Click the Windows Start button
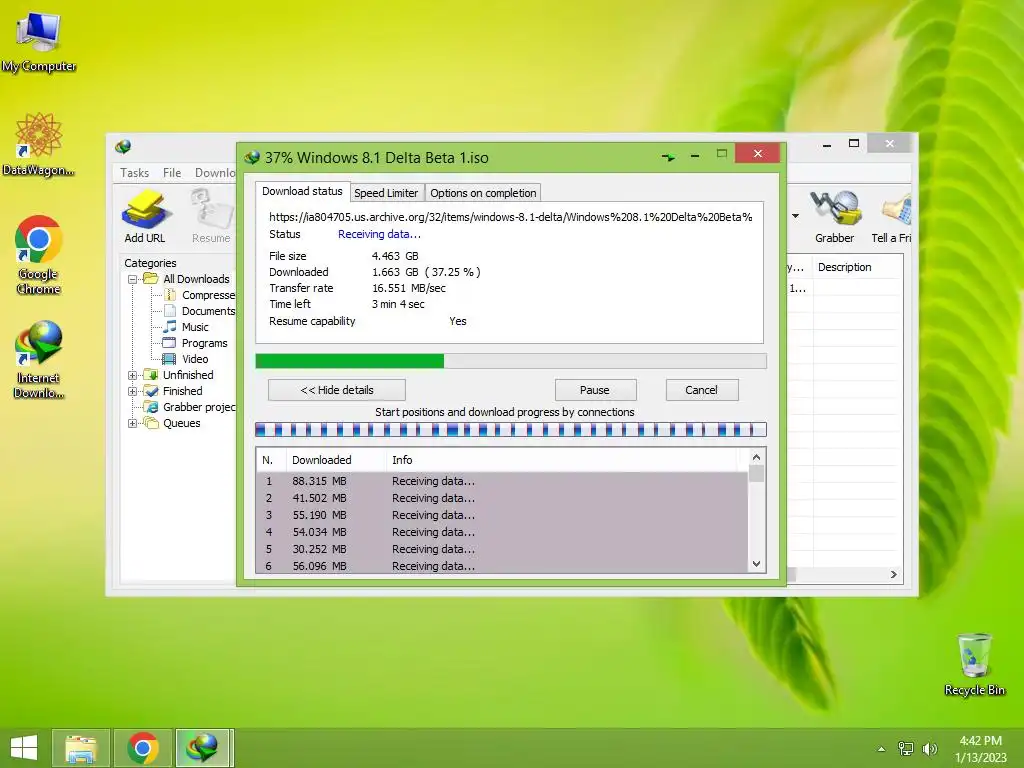 click(x=24, y=748)
